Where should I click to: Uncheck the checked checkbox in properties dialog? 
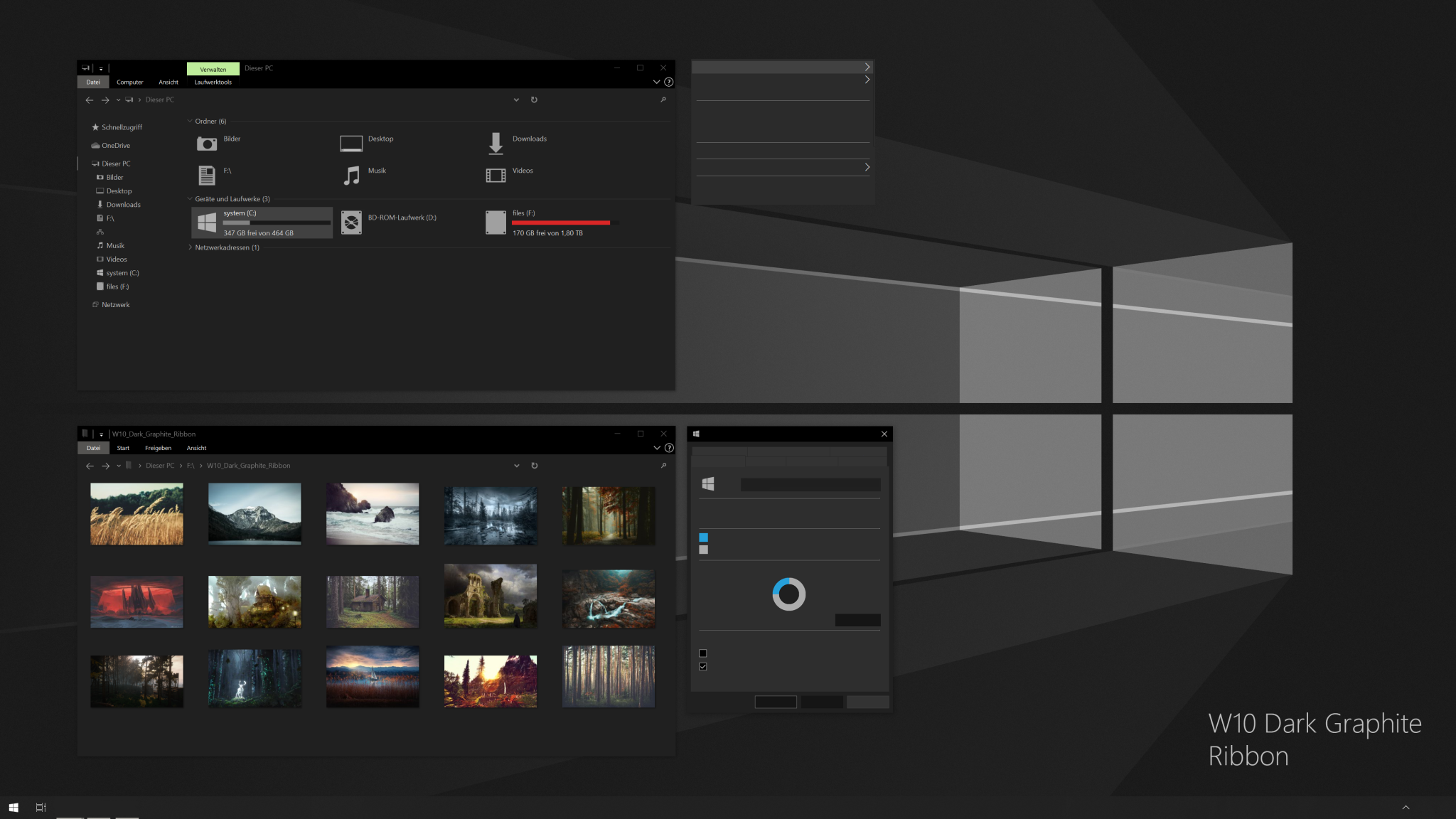click(x=703, y=667)
